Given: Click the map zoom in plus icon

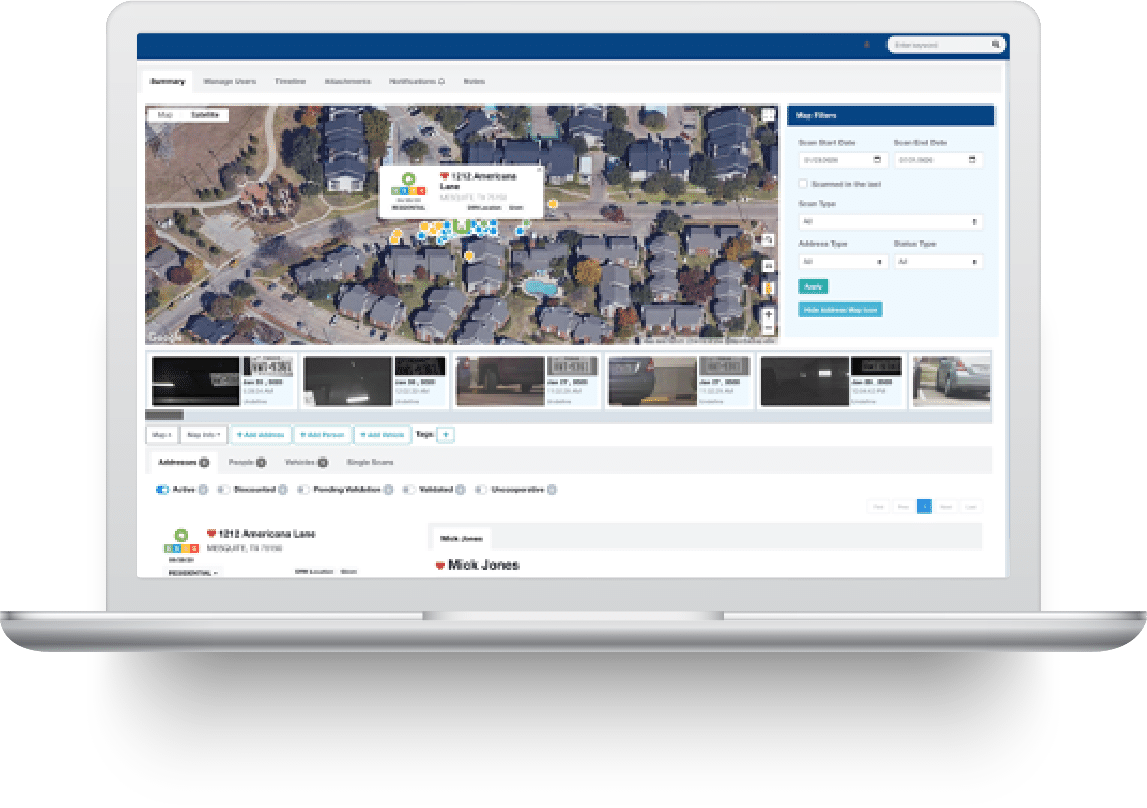Looking at the screenshot, I should [767, 313].
